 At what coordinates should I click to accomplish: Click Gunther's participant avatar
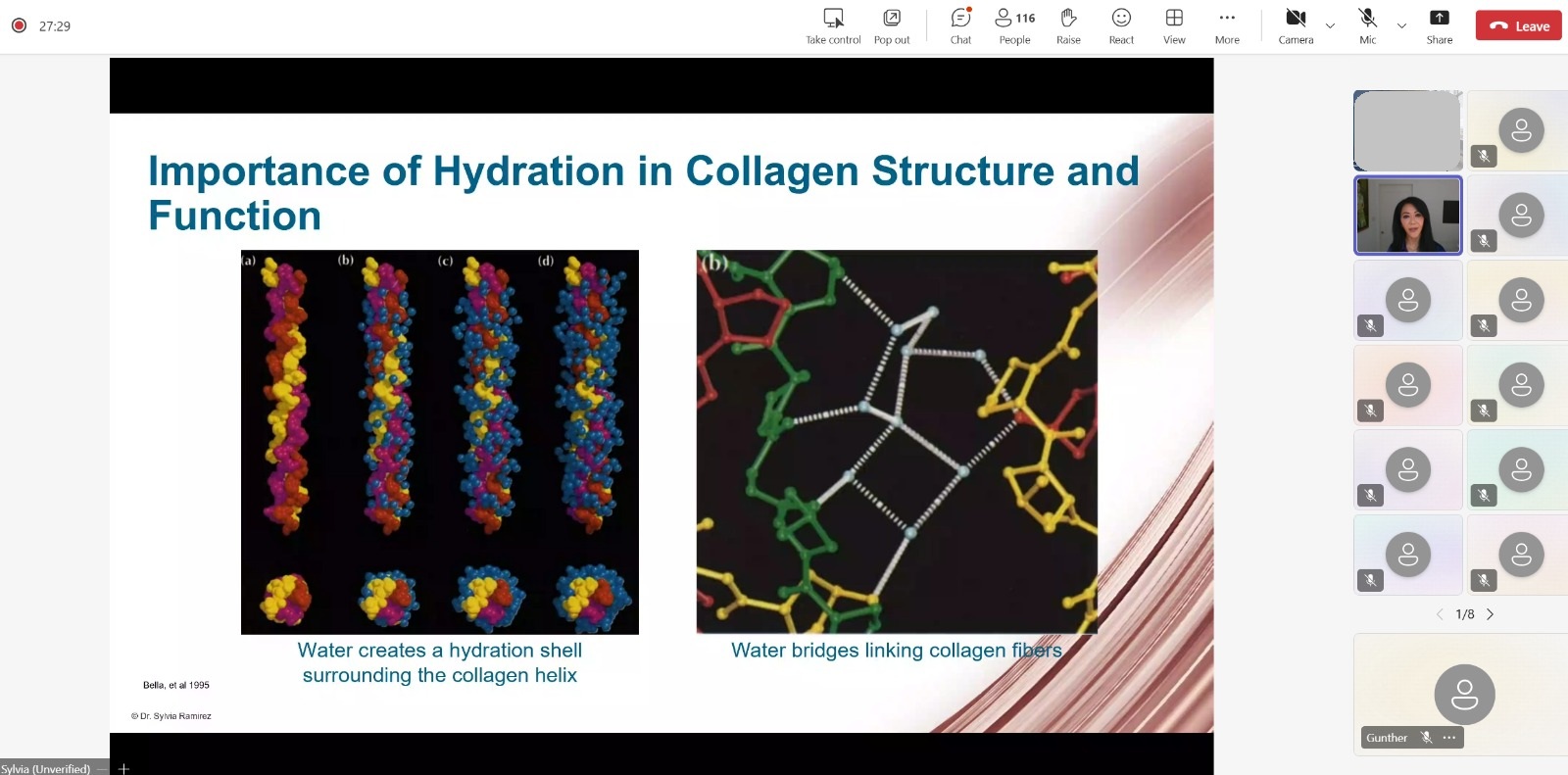1464,695
